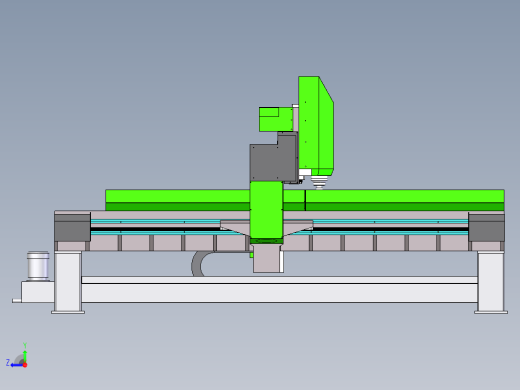
Task: Select the long green worktable on the right
Action: coord(405,200)
